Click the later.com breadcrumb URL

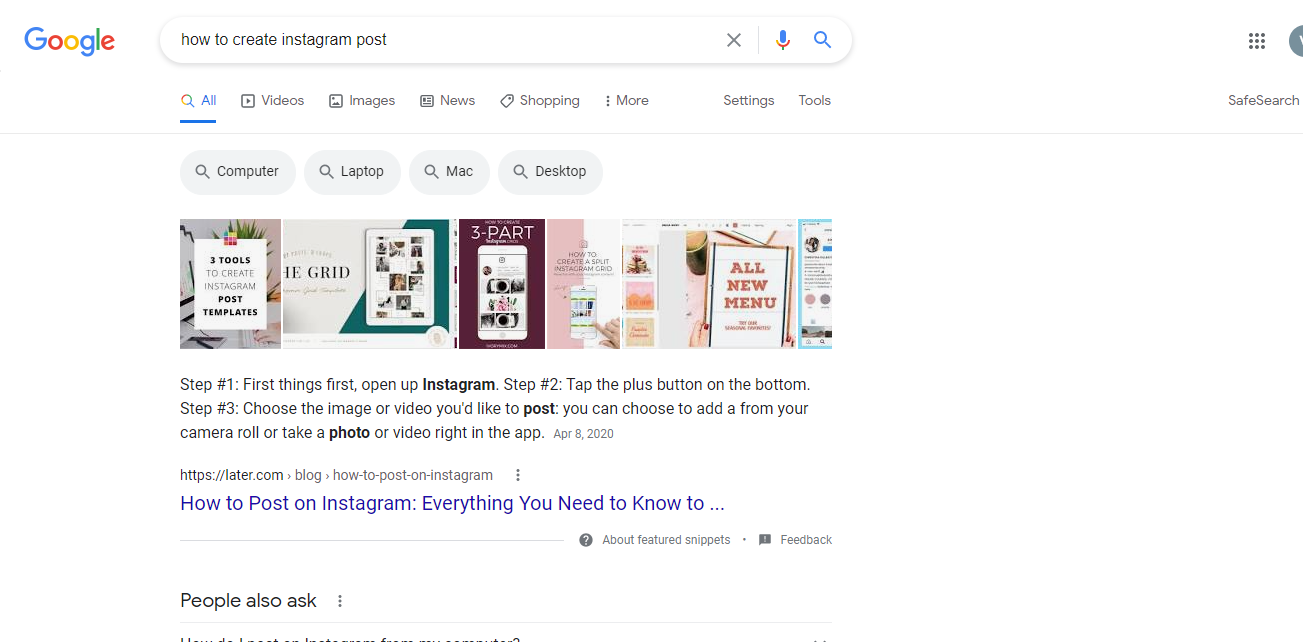[x=336, y=476]
